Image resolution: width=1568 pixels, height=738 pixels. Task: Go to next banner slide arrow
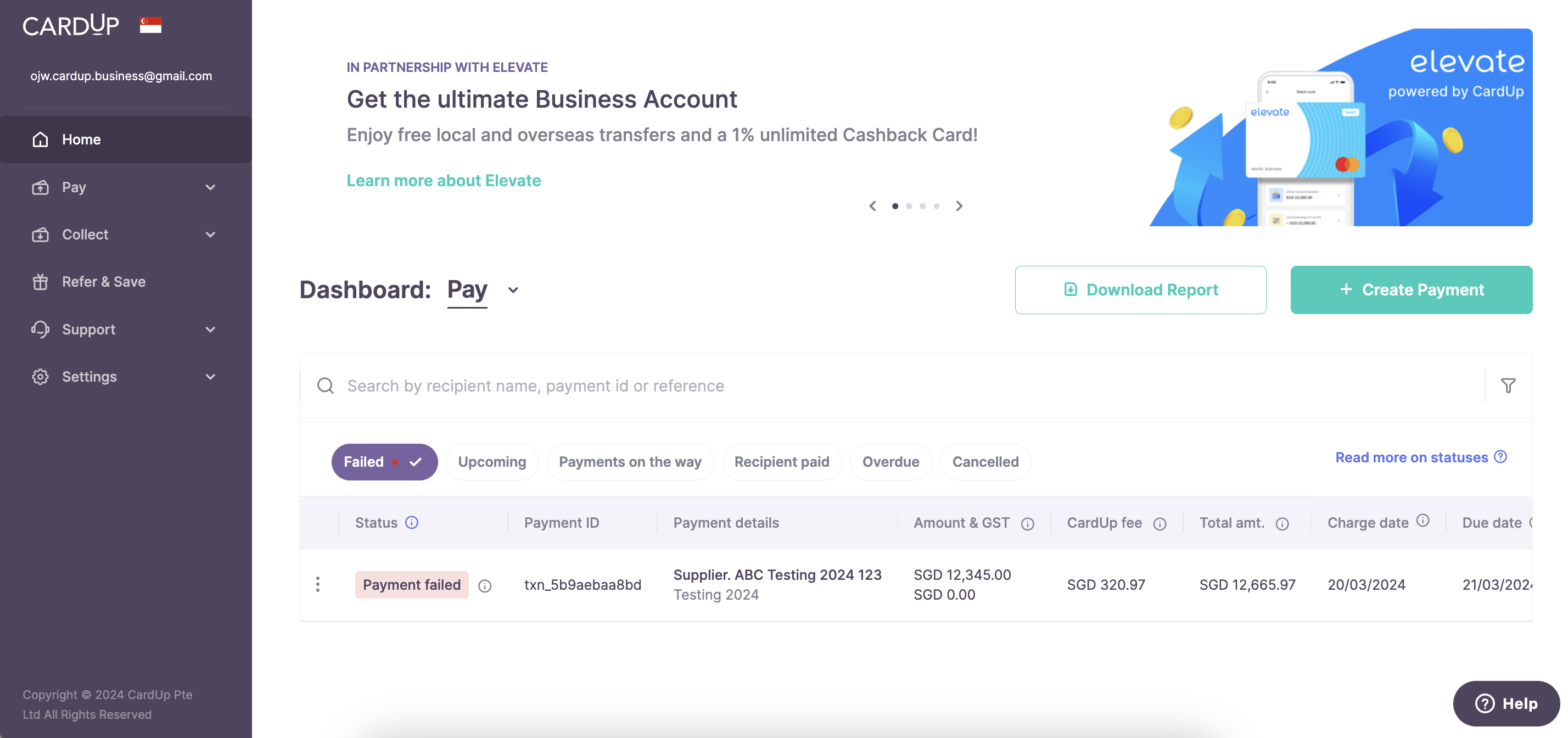[959, 206]
